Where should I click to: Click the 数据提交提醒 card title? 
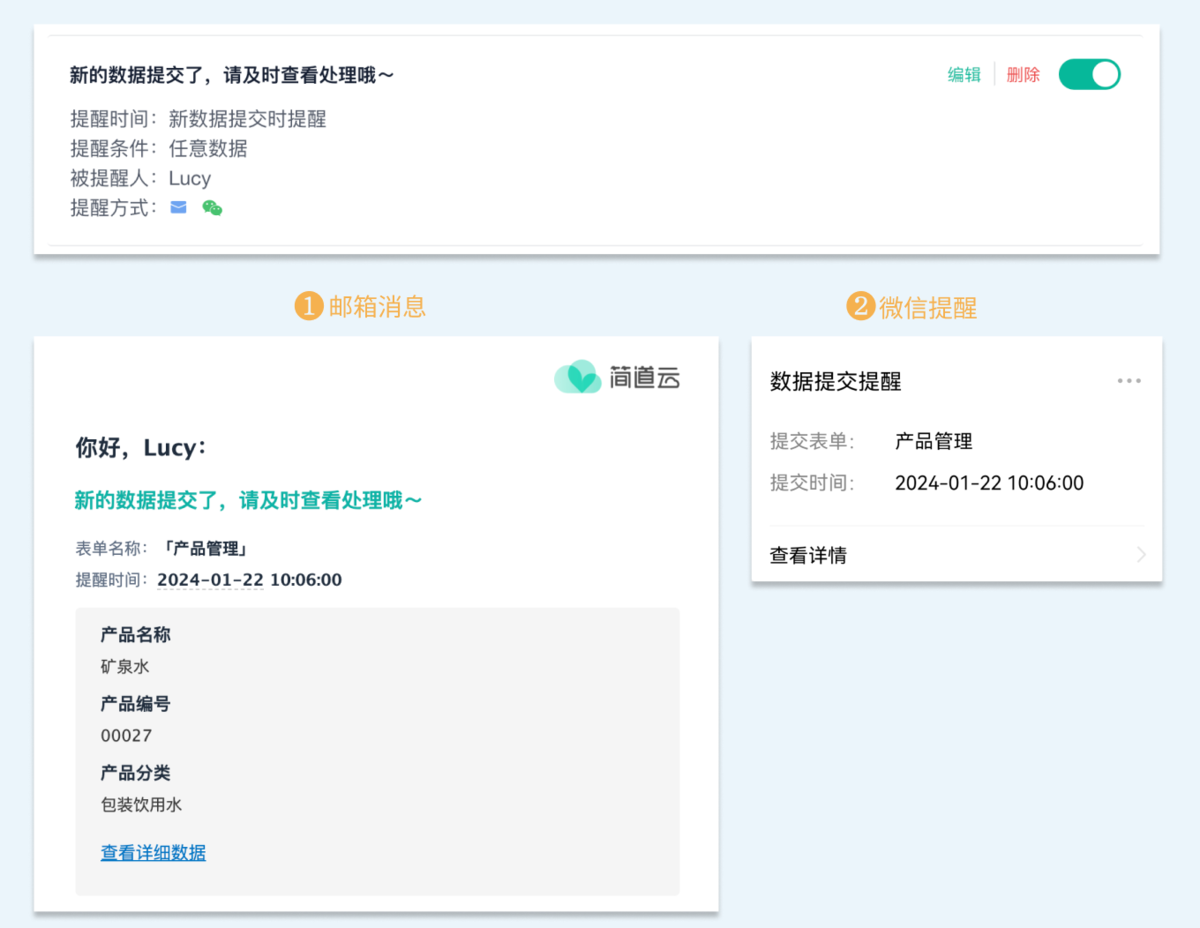(836, 382)
